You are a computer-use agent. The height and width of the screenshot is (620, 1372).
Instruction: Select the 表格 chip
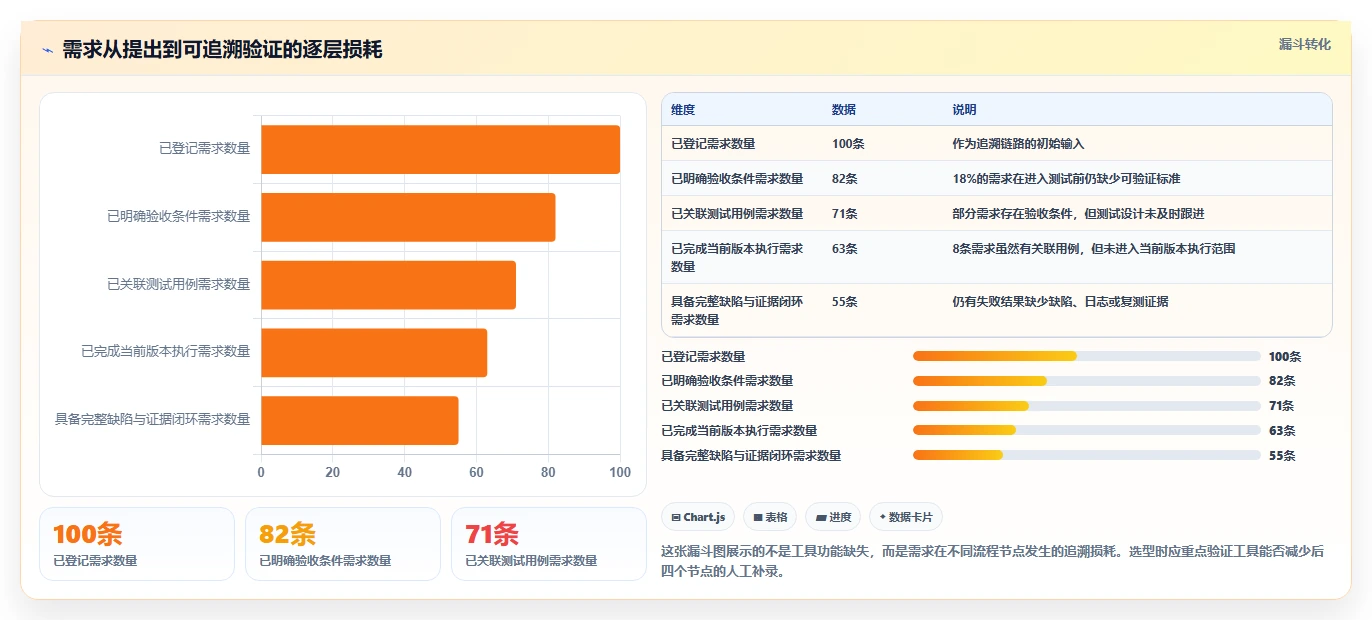point(770,517)
